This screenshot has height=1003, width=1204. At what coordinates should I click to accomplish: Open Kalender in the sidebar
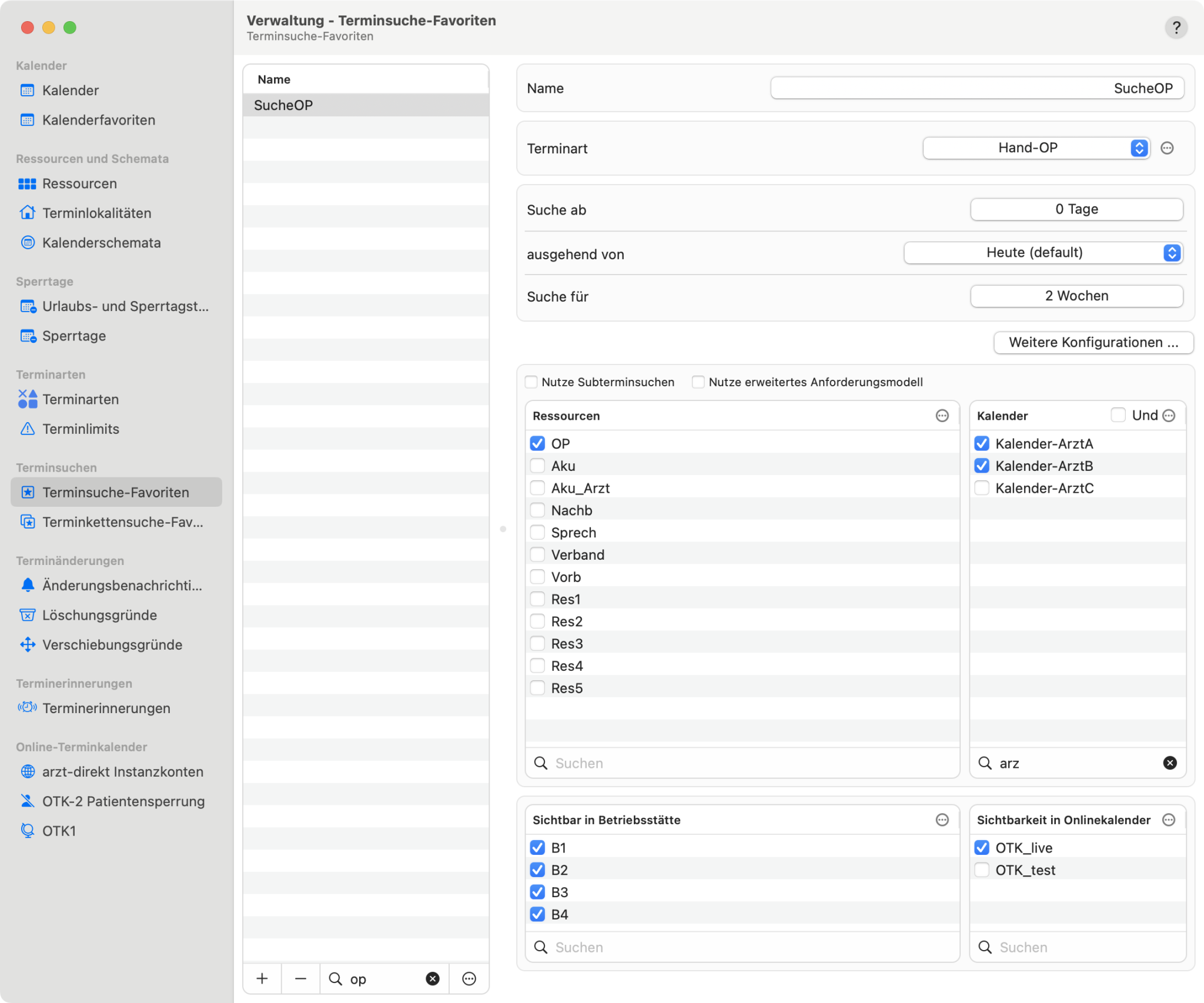[x=116, y=91]
